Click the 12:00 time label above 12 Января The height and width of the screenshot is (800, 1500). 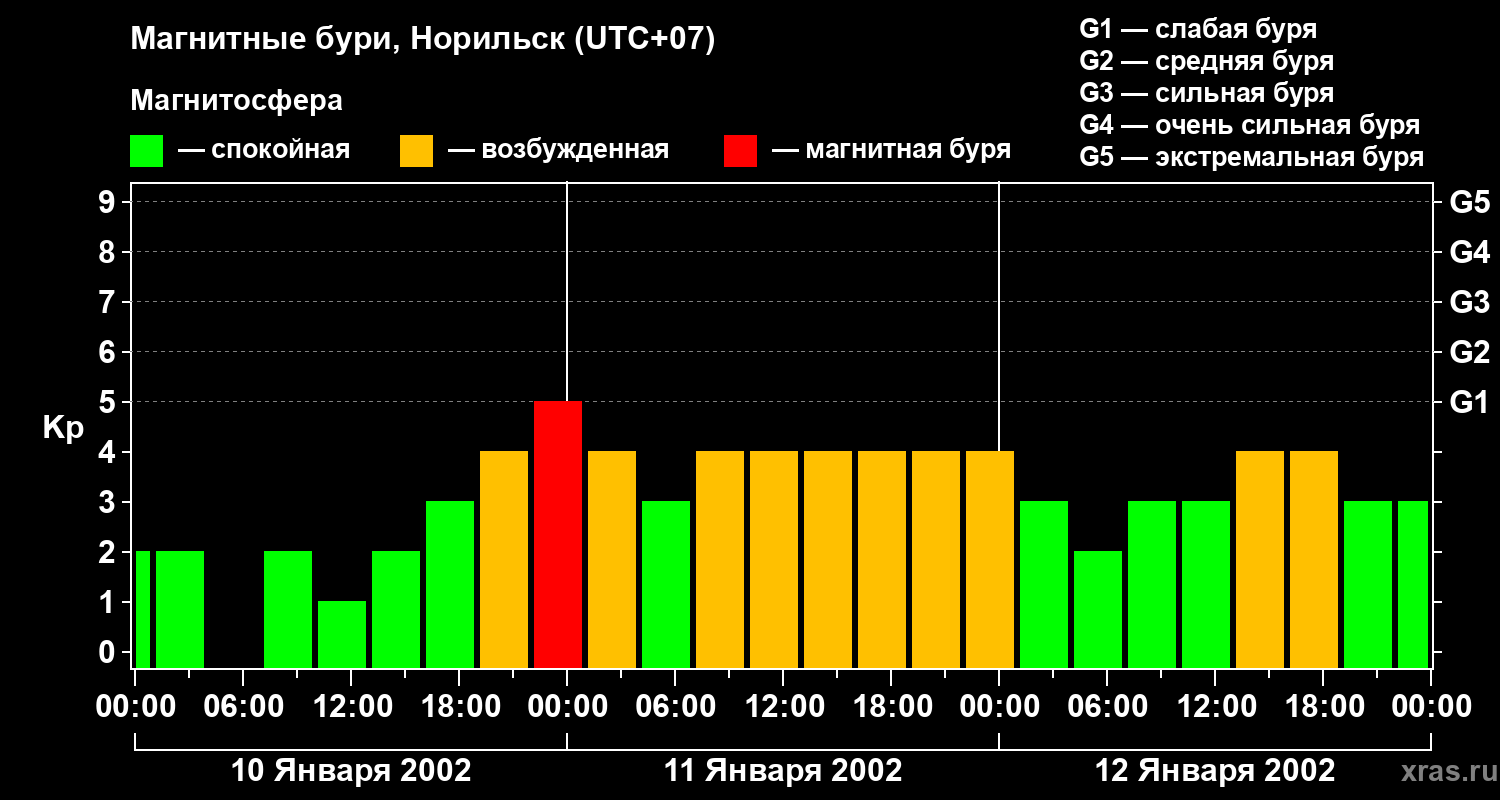coord(1215,706)
